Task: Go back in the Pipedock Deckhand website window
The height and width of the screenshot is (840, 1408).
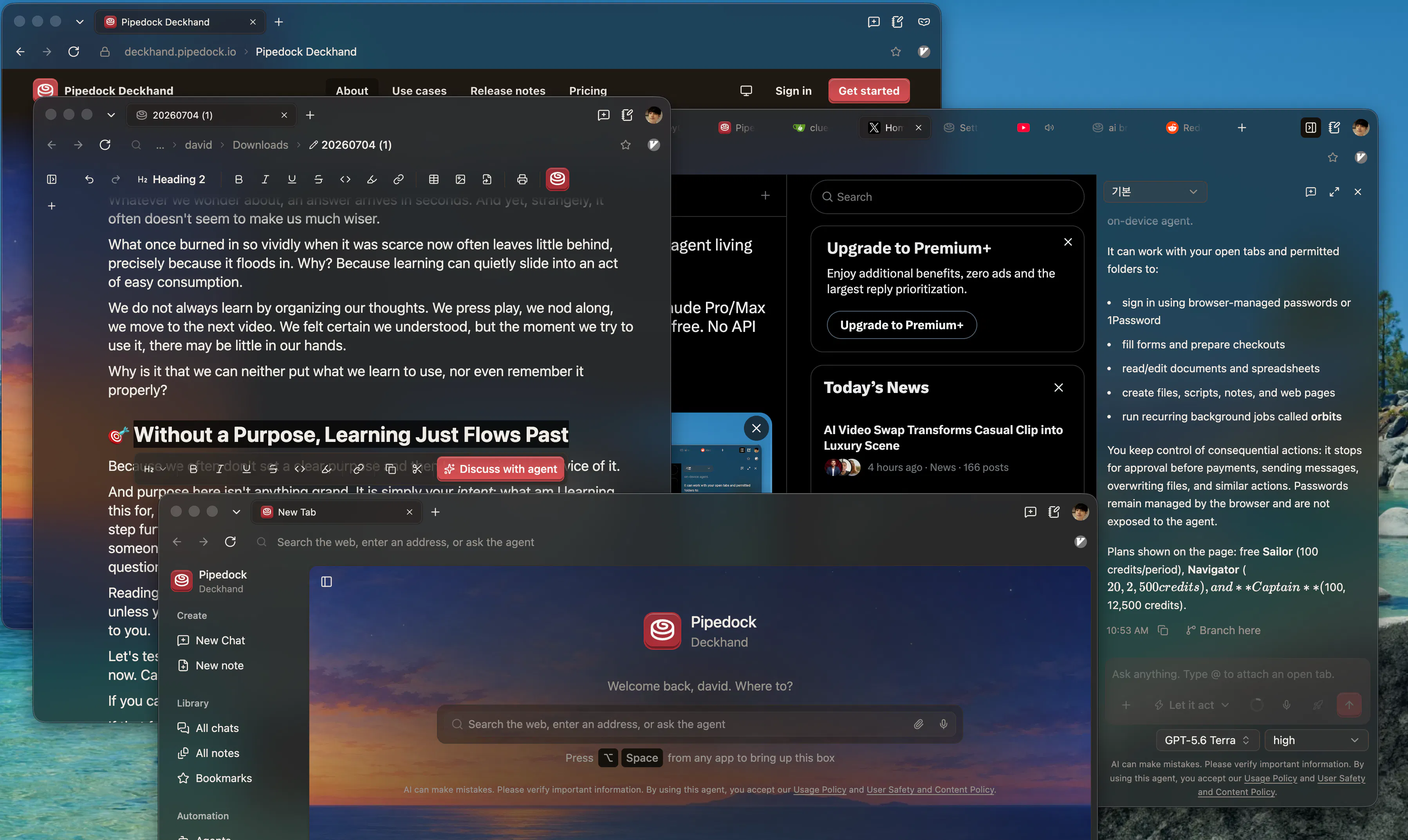Action: [20, 52]
